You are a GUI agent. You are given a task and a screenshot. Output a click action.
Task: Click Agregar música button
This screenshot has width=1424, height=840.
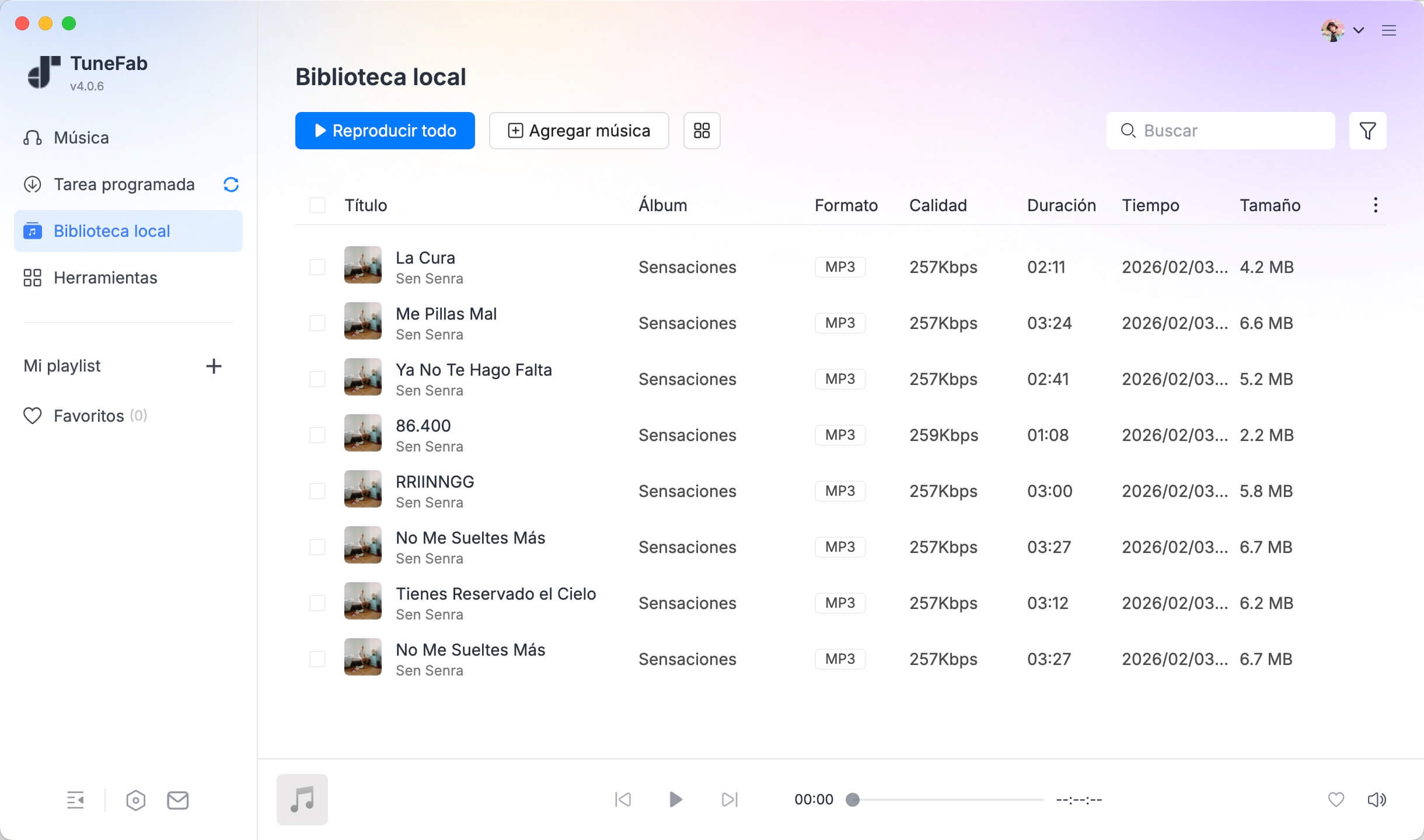[578, 131]
